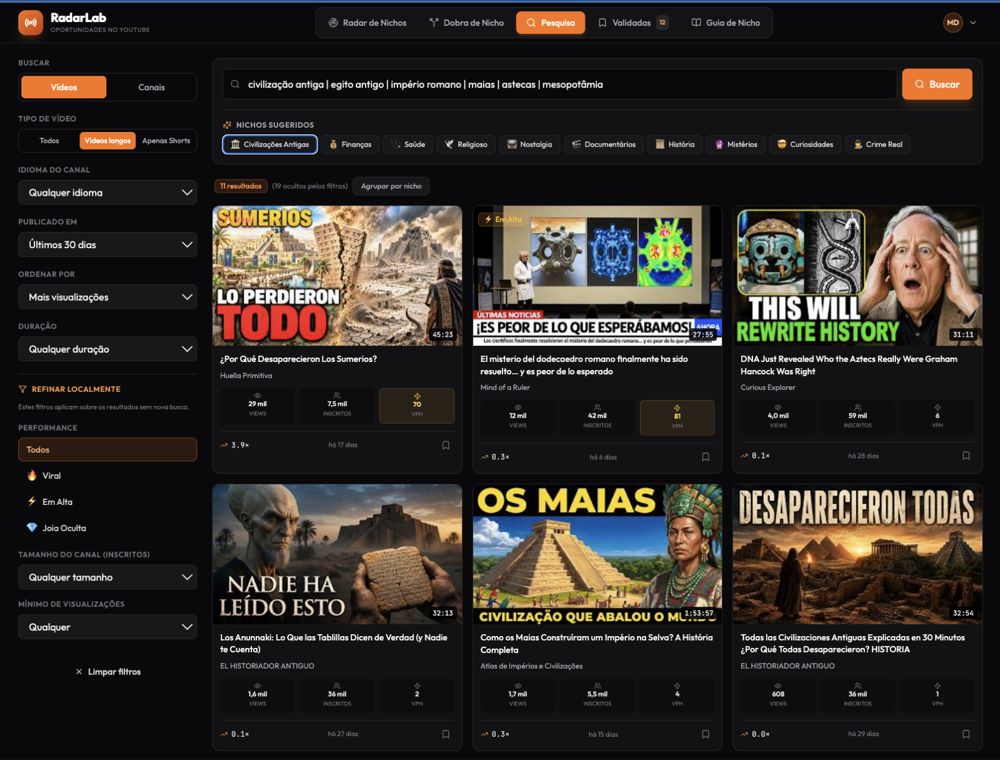The width and height of the screenshot is (1000, 760).
Task: Click the 3.9× trend indicator on Sumerios card
Action: pyautogui.click(x=235, y=445)
